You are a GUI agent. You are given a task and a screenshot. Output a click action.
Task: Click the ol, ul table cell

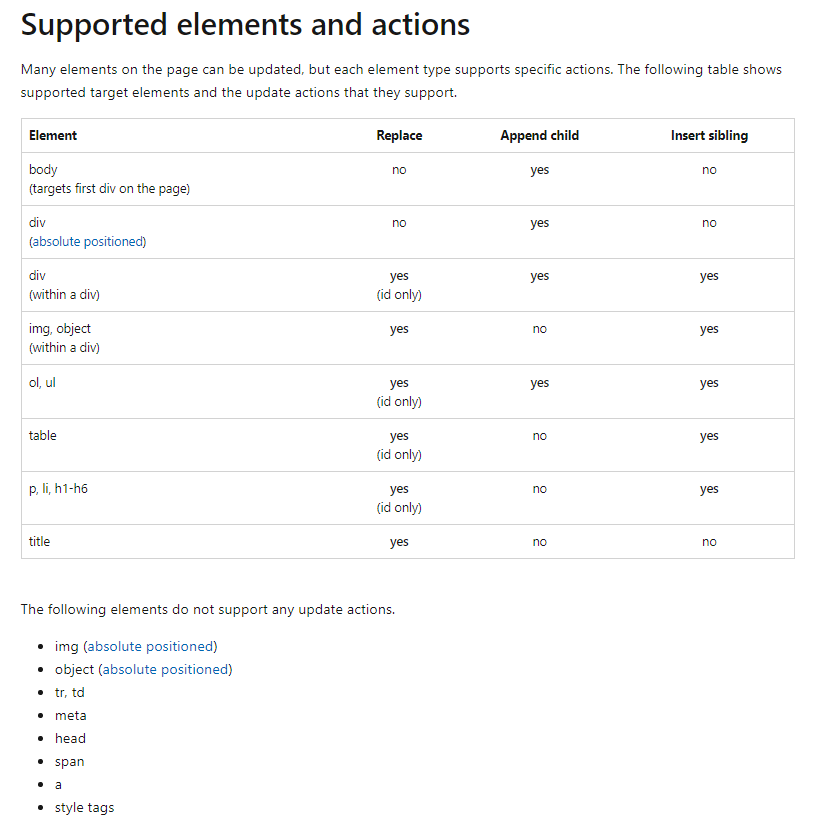point(42,383)
